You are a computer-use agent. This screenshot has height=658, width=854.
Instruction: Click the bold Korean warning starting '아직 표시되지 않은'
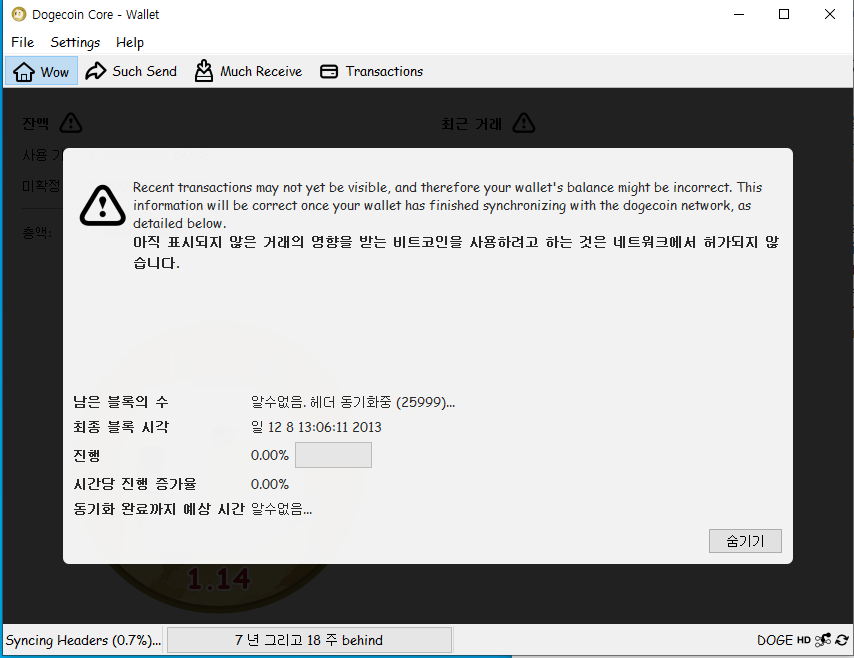pyautogui.click(x=456, y=252)
